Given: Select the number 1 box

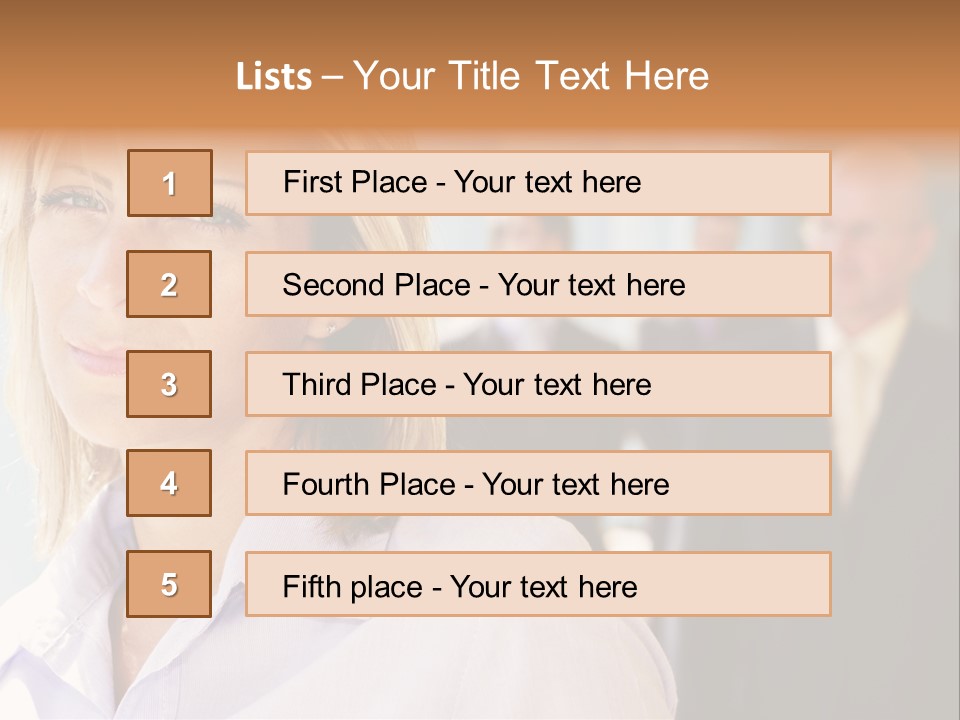Looking at the screenshot, I should tap(170, 183).
